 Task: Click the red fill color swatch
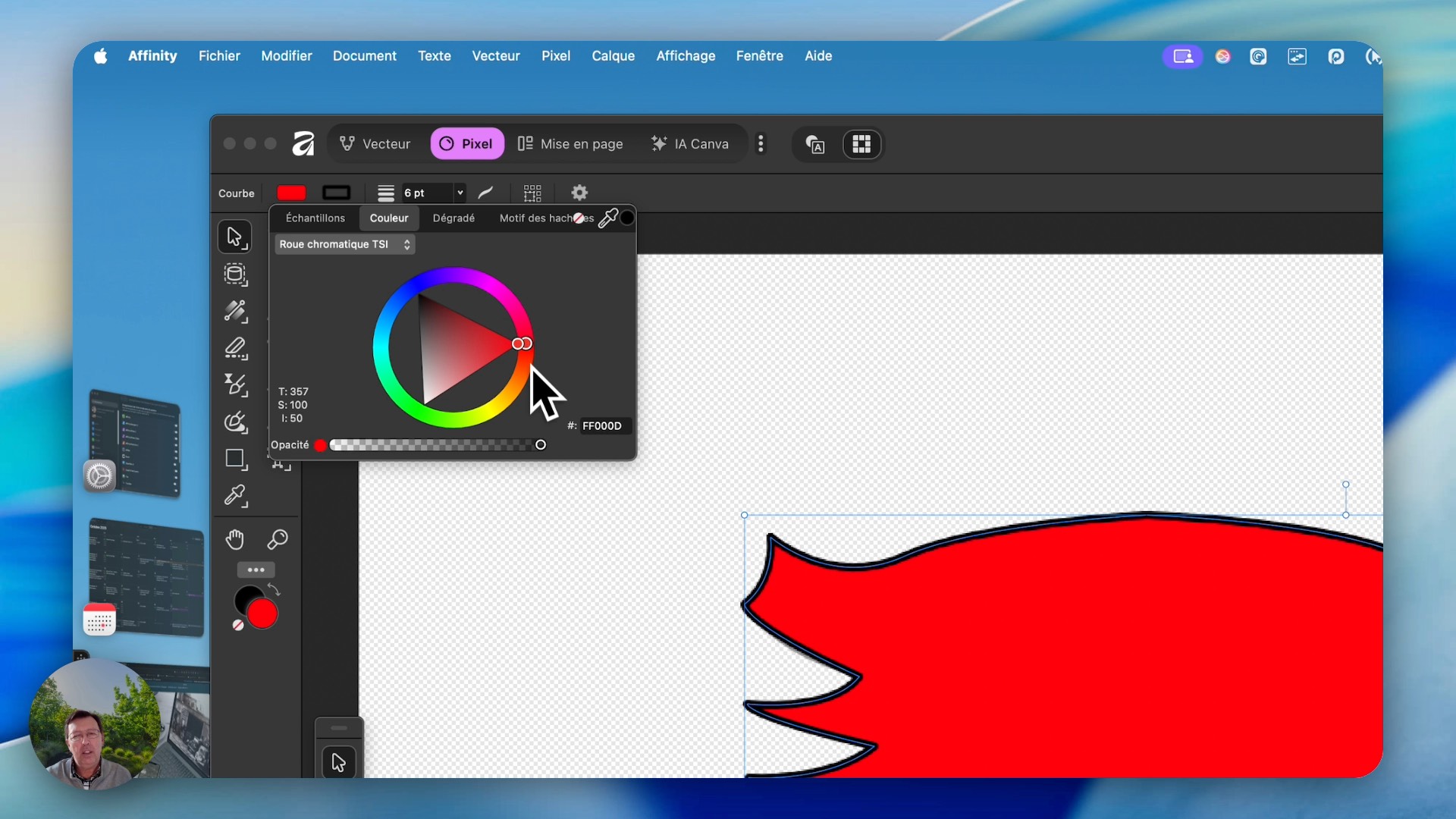click(x=291, y=193)
